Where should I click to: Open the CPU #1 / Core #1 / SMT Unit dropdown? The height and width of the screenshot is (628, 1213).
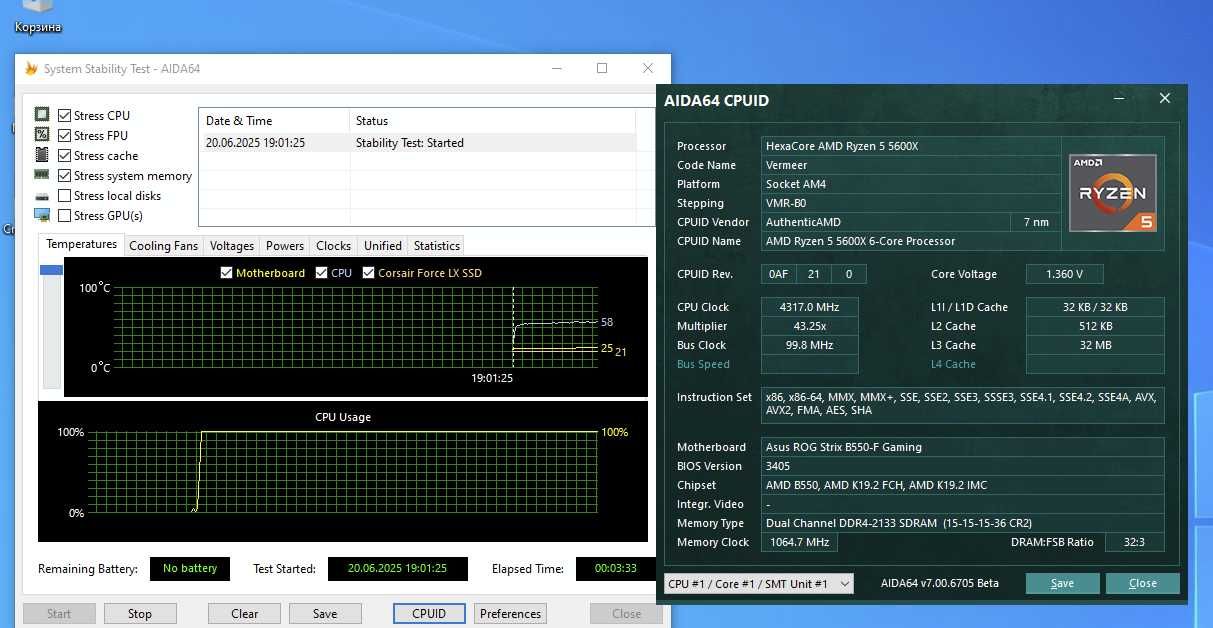[x=759, y=584]
